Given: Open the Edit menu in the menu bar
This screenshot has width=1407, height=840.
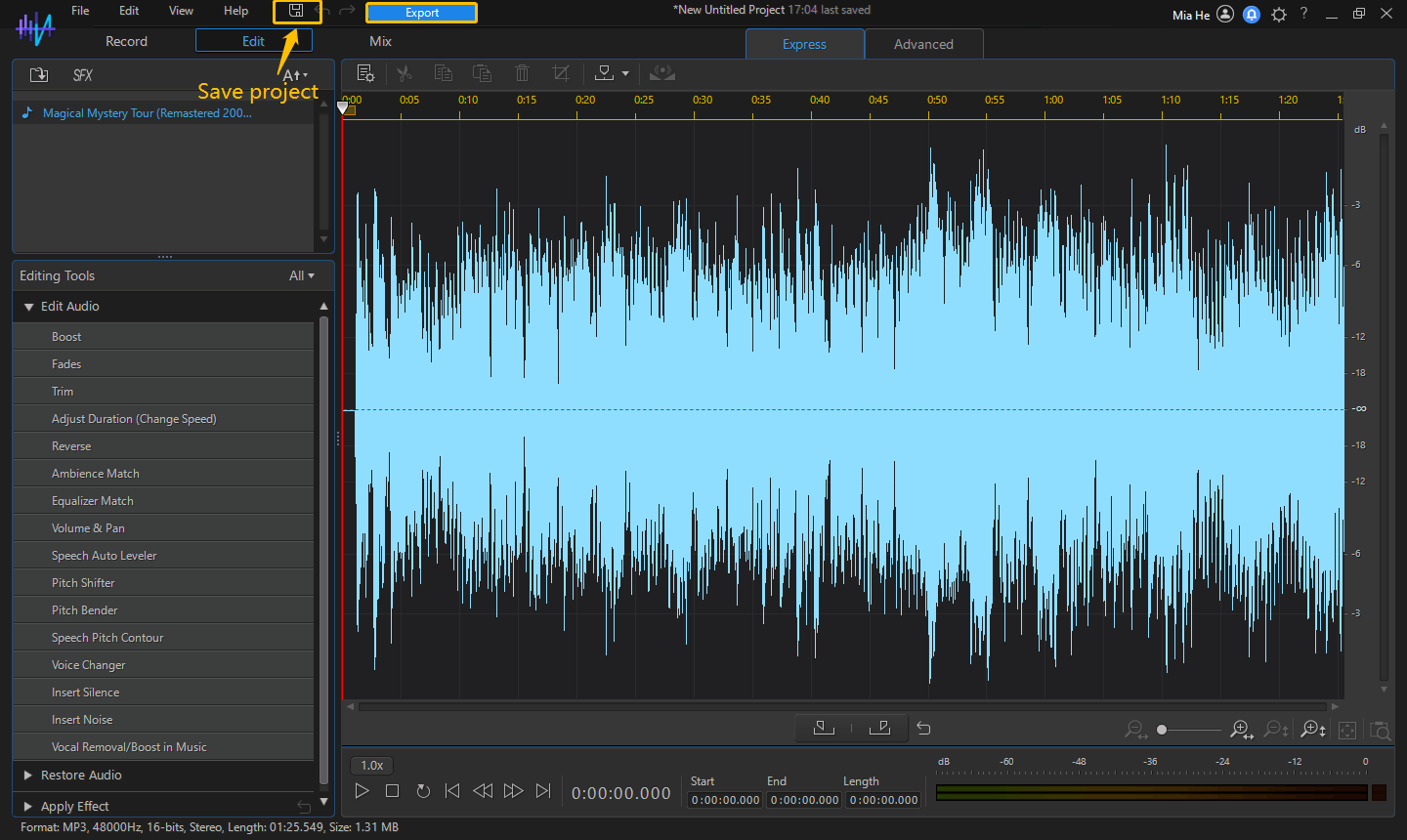Looking at the screenshot, I should 129,11.
